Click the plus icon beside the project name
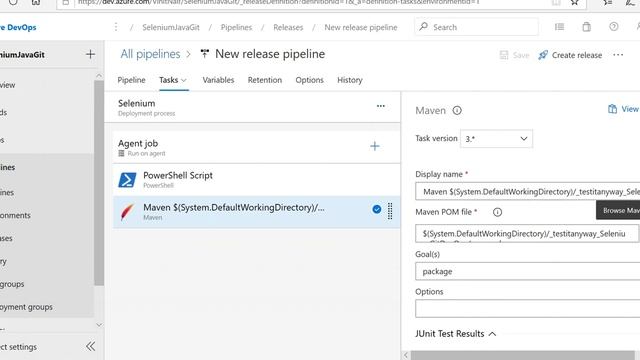Image resolution: width=640 pixels, height=360 pixels. point(90,54)
